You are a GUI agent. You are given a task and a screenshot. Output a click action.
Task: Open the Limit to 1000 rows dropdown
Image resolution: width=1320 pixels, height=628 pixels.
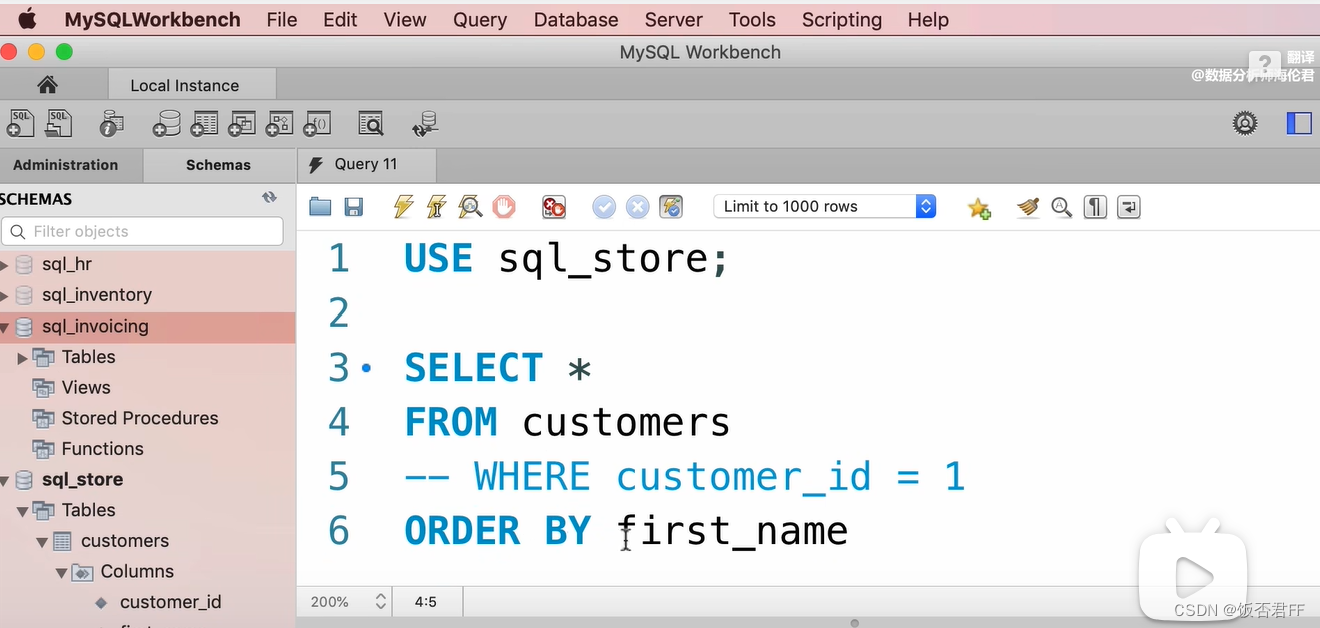(x=824, y=206)
